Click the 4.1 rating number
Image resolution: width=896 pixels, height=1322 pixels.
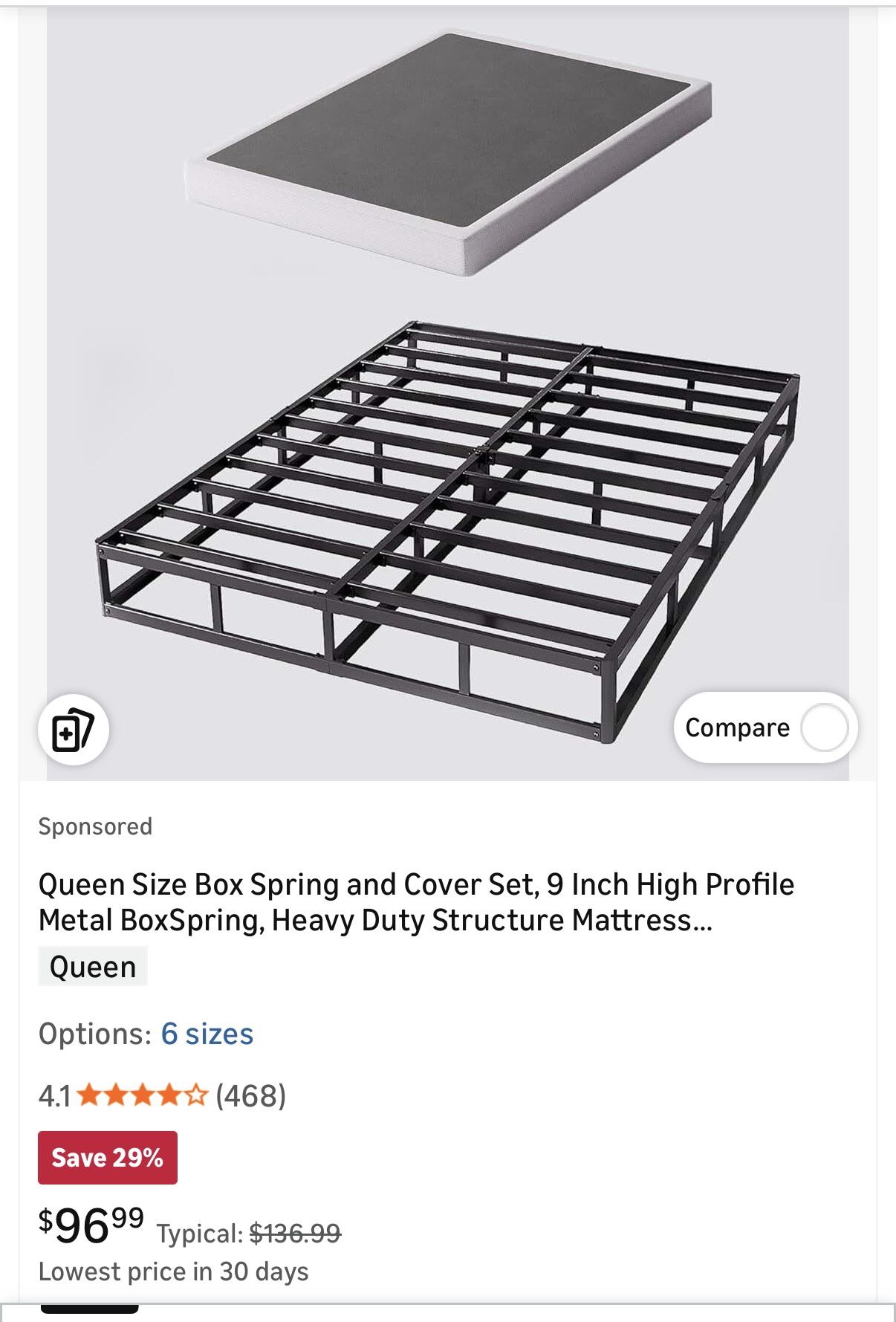pos(54,1095)
